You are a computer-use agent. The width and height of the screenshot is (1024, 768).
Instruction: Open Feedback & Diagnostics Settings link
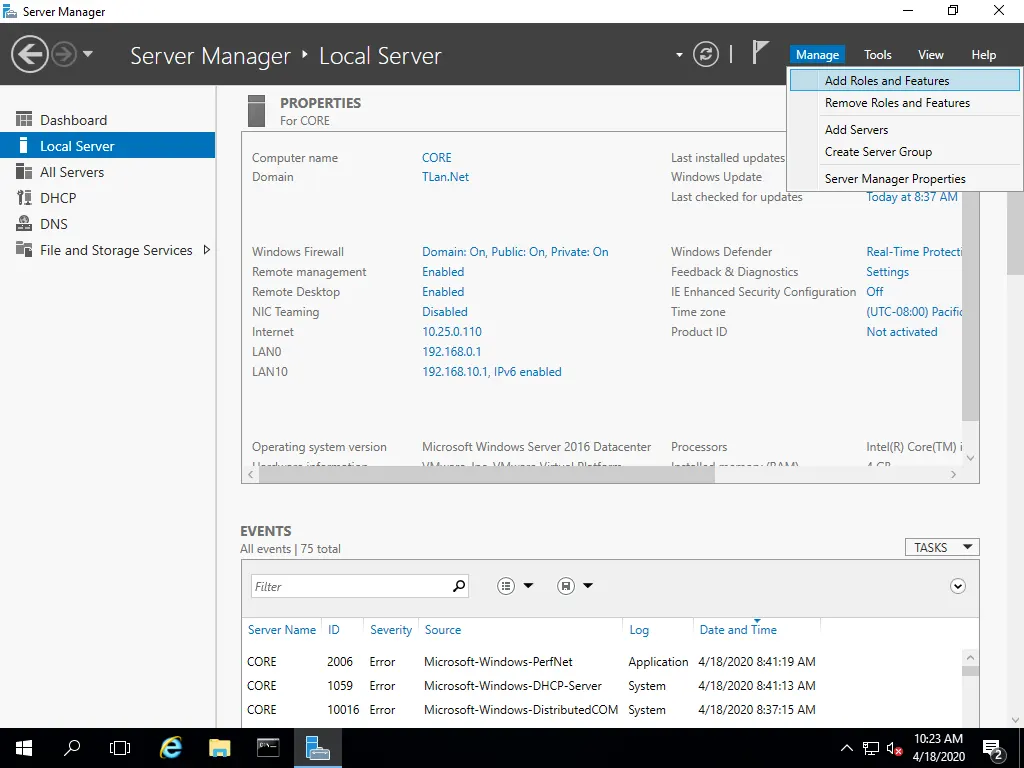(888, 272)
